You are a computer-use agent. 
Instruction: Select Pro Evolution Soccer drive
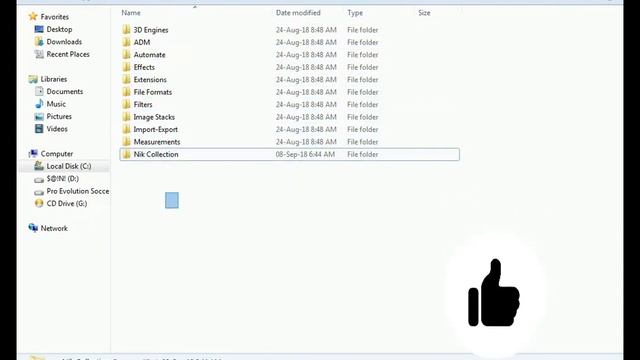[78, 191]
